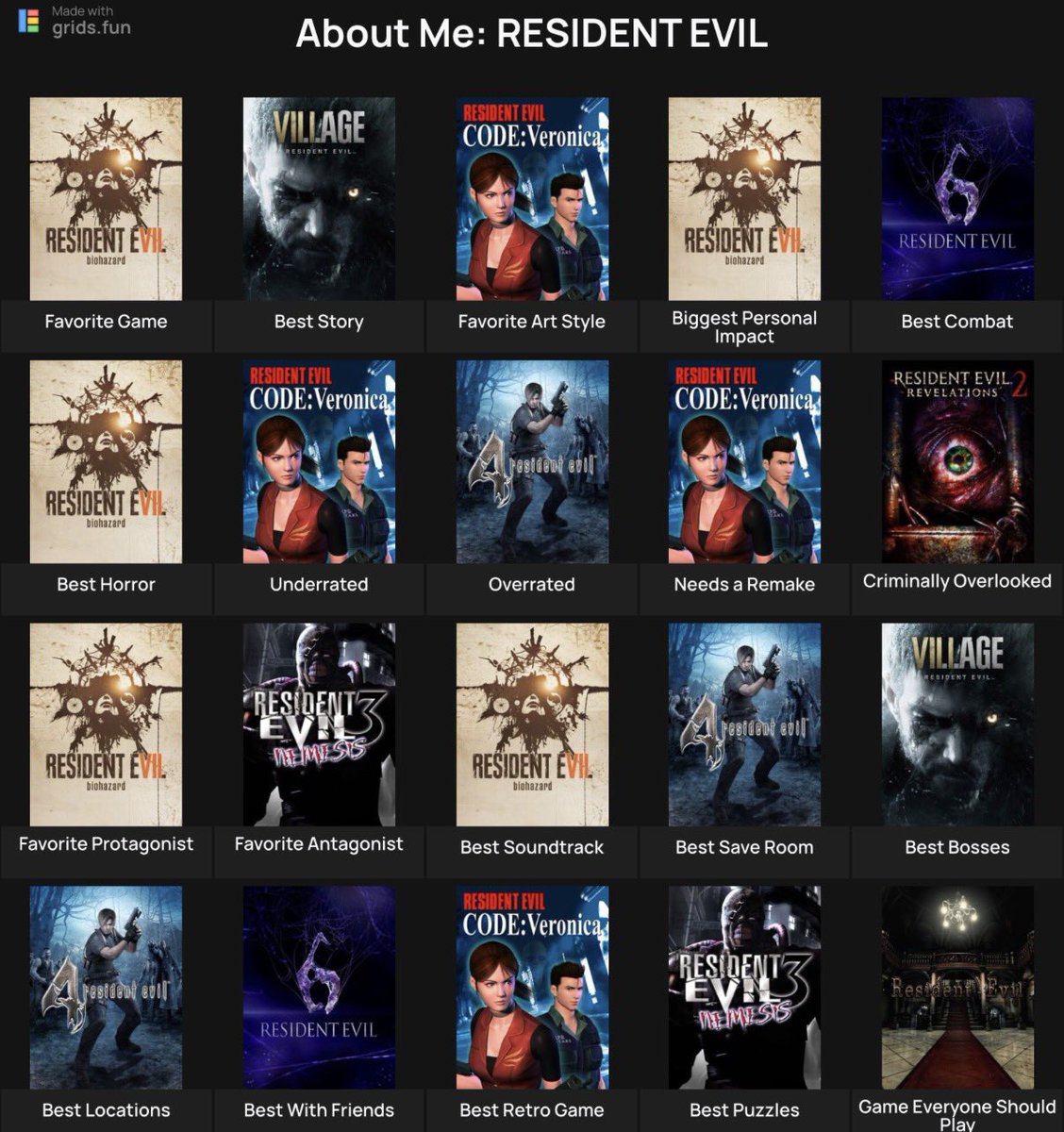1064x1132 pixels.
Task: Select the Best Retro Game cover image
Action: click(532, 987)
